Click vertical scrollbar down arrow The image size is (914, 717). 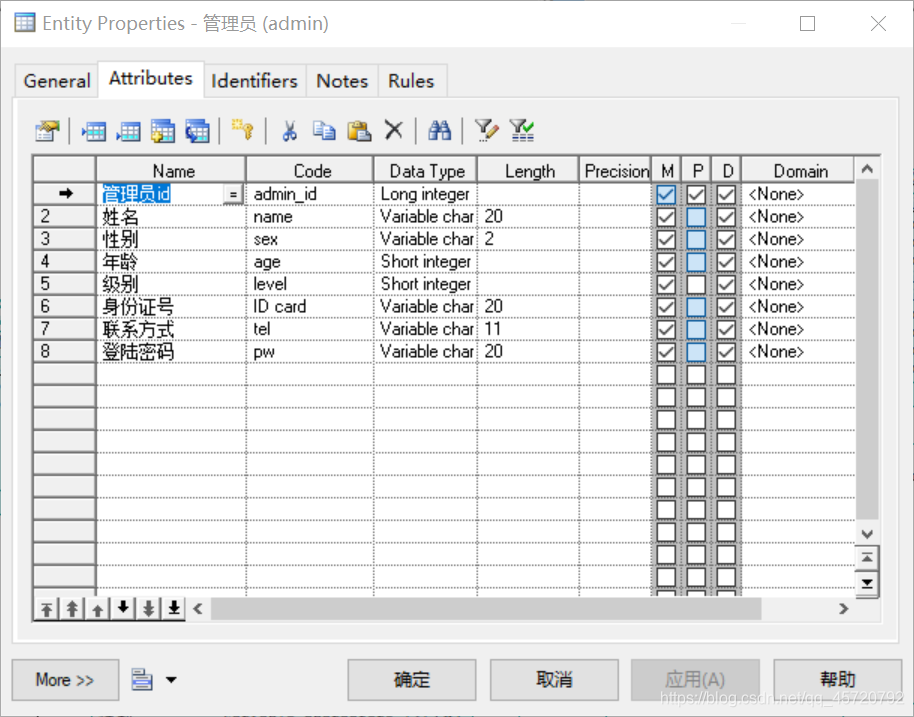click(867, 533)
